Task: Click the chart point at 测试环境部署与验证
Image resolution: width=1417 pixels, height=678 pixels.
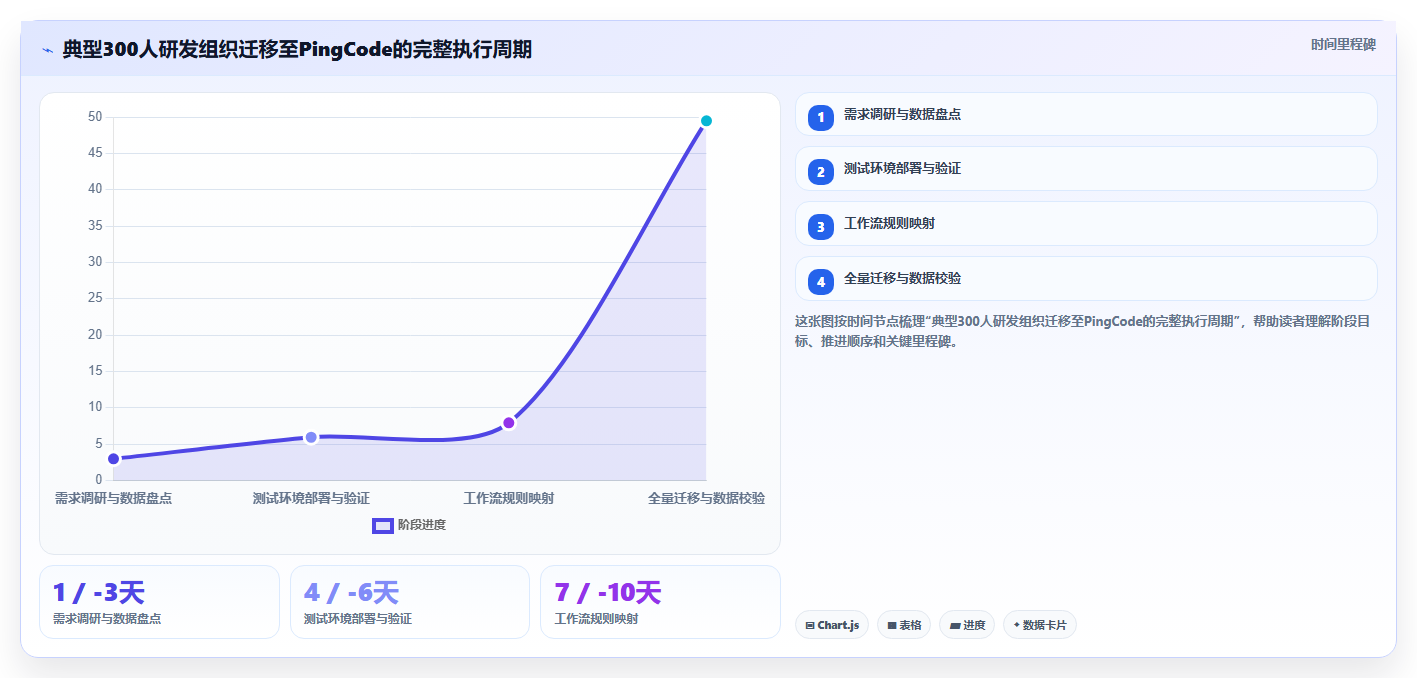Action: pos(311,437)
